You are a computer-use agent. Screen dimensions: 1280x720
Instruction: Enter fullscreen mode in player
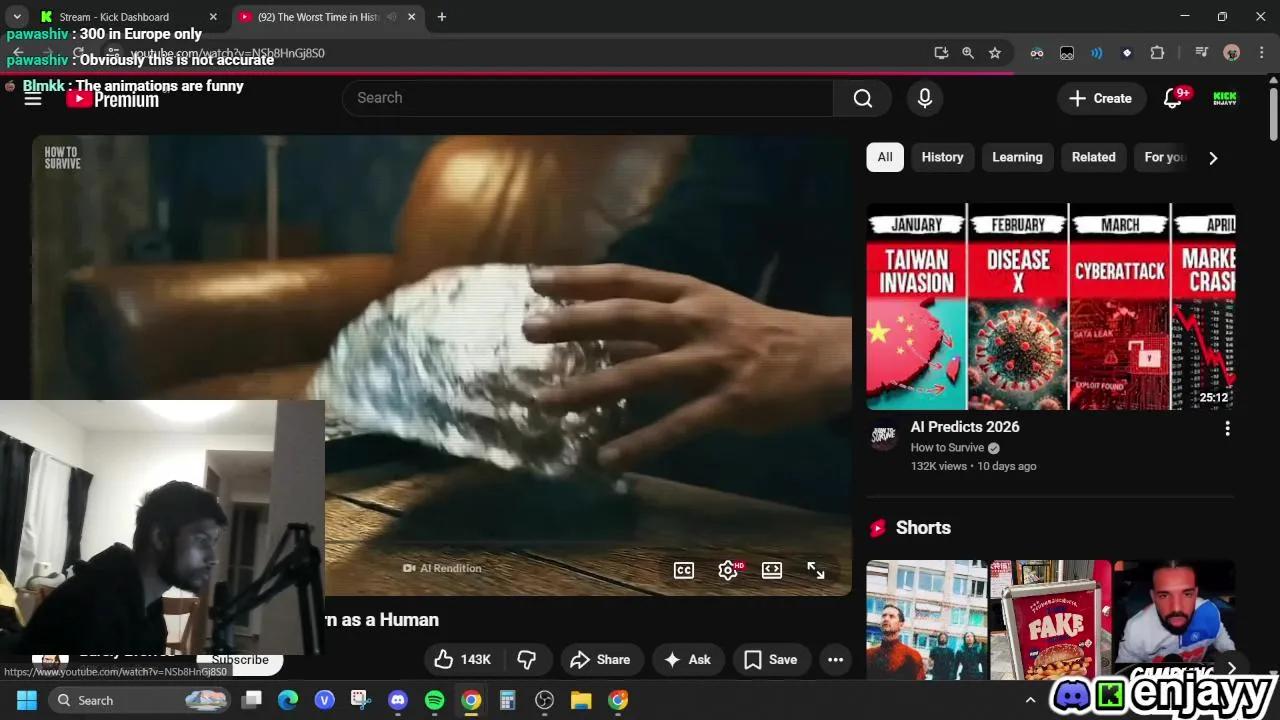[x=816, y=570]
